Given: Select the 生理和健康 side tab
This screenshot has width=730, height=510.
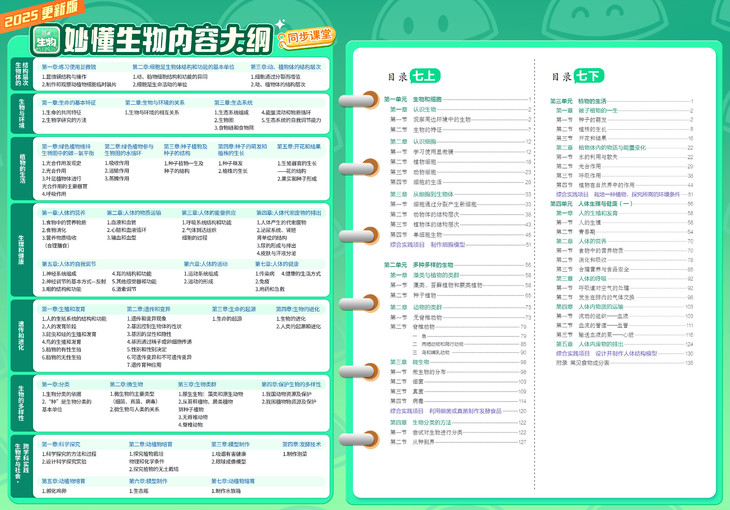Looking at the screenshot, I should pos(21,250).
